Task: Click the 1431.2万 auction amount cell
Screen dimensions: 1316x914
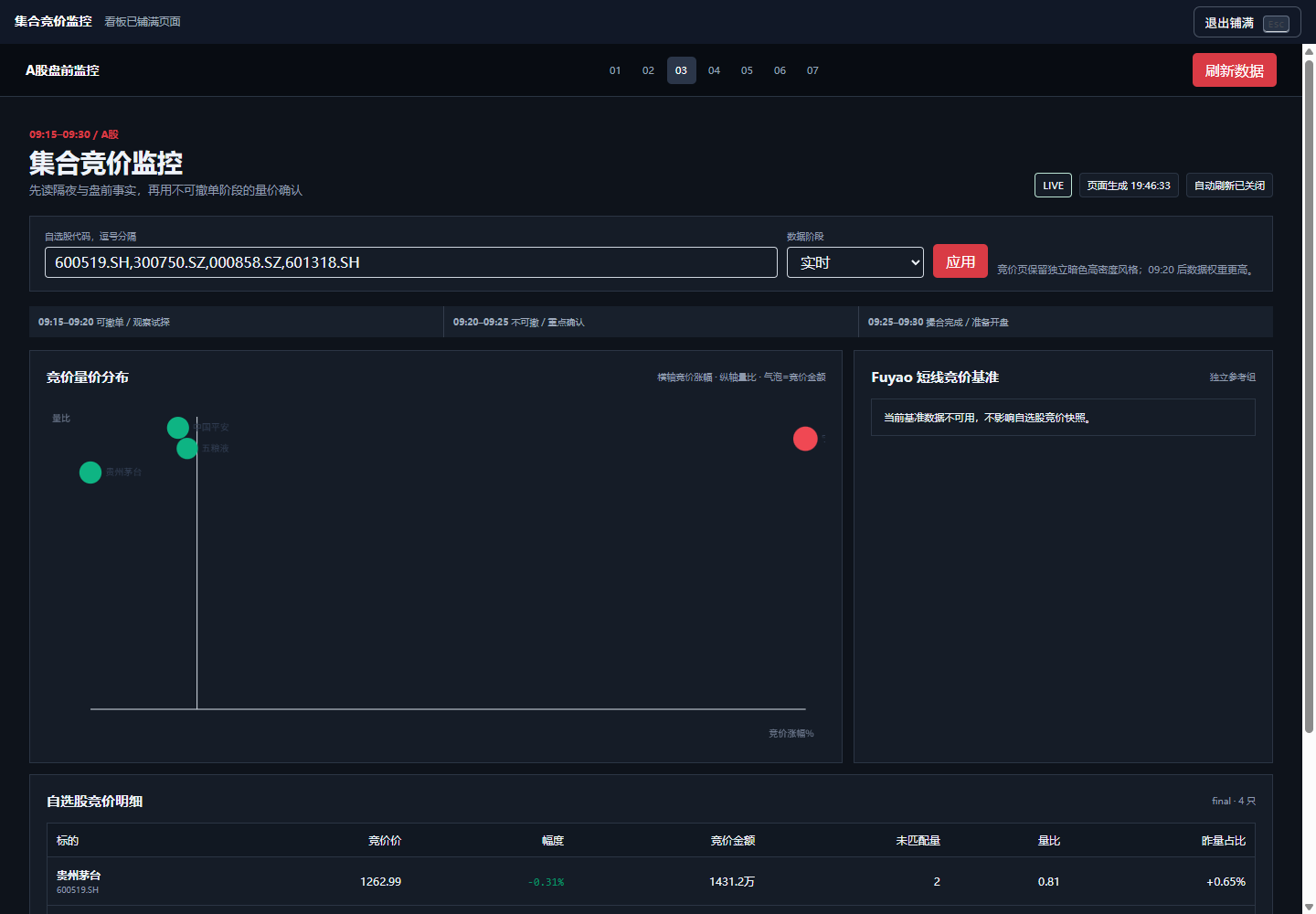Action: [x=732, y=882]
